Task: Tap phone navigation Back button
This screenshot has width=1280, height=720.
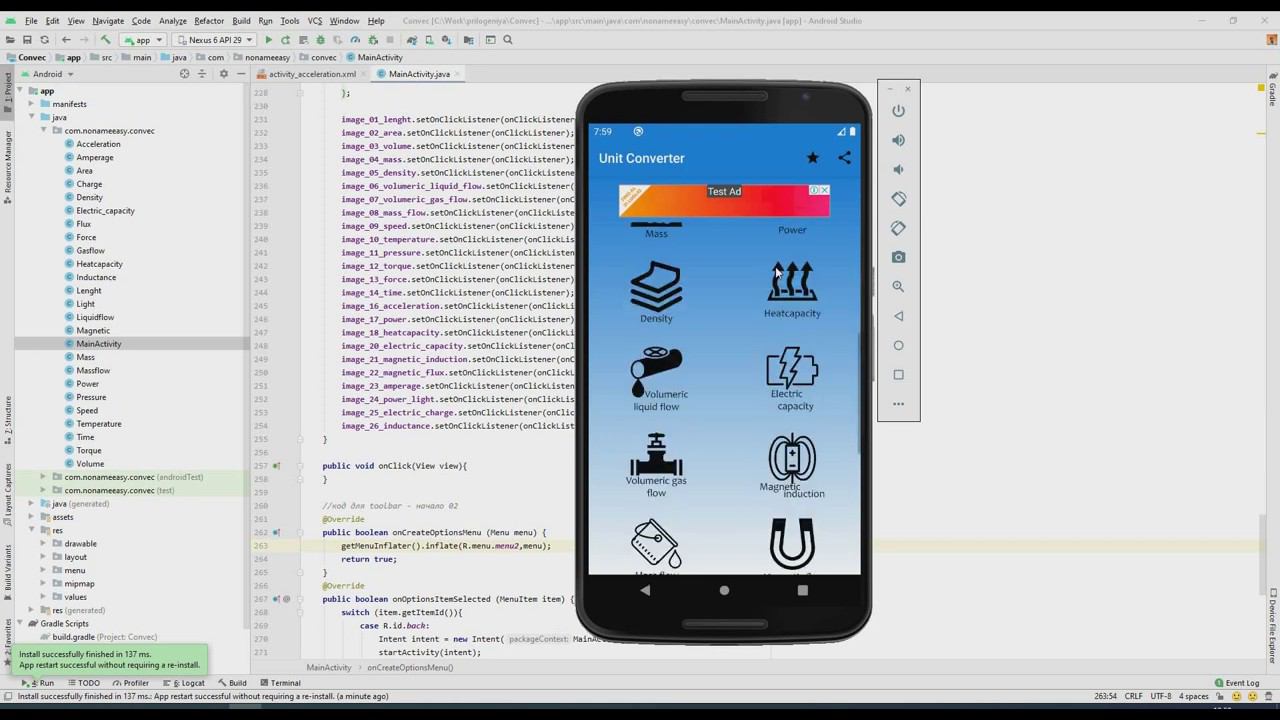Action: point(645,590)
